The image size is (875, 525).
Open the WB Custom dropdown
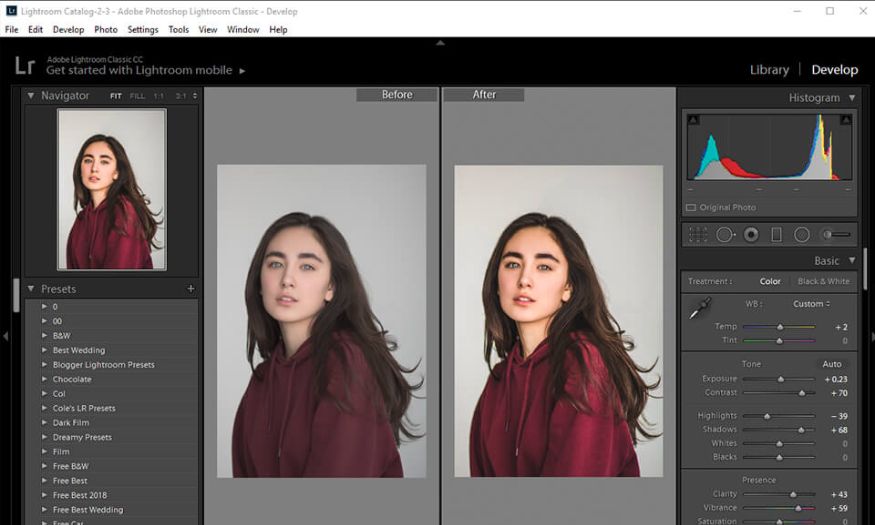click(811, 304)
